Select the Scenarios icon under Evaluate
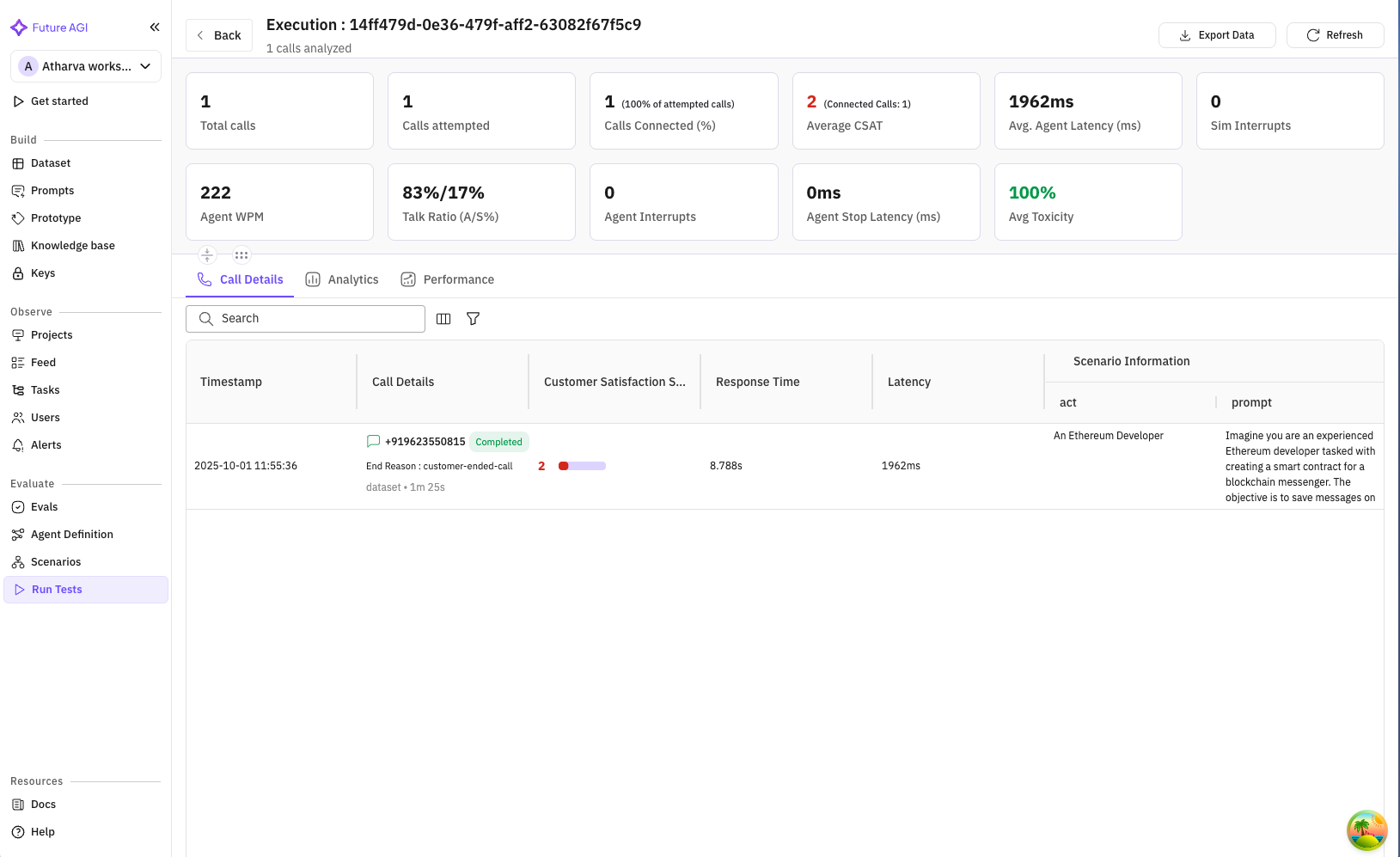This screenshot has width=1400, height=857. tap(18, 561)
